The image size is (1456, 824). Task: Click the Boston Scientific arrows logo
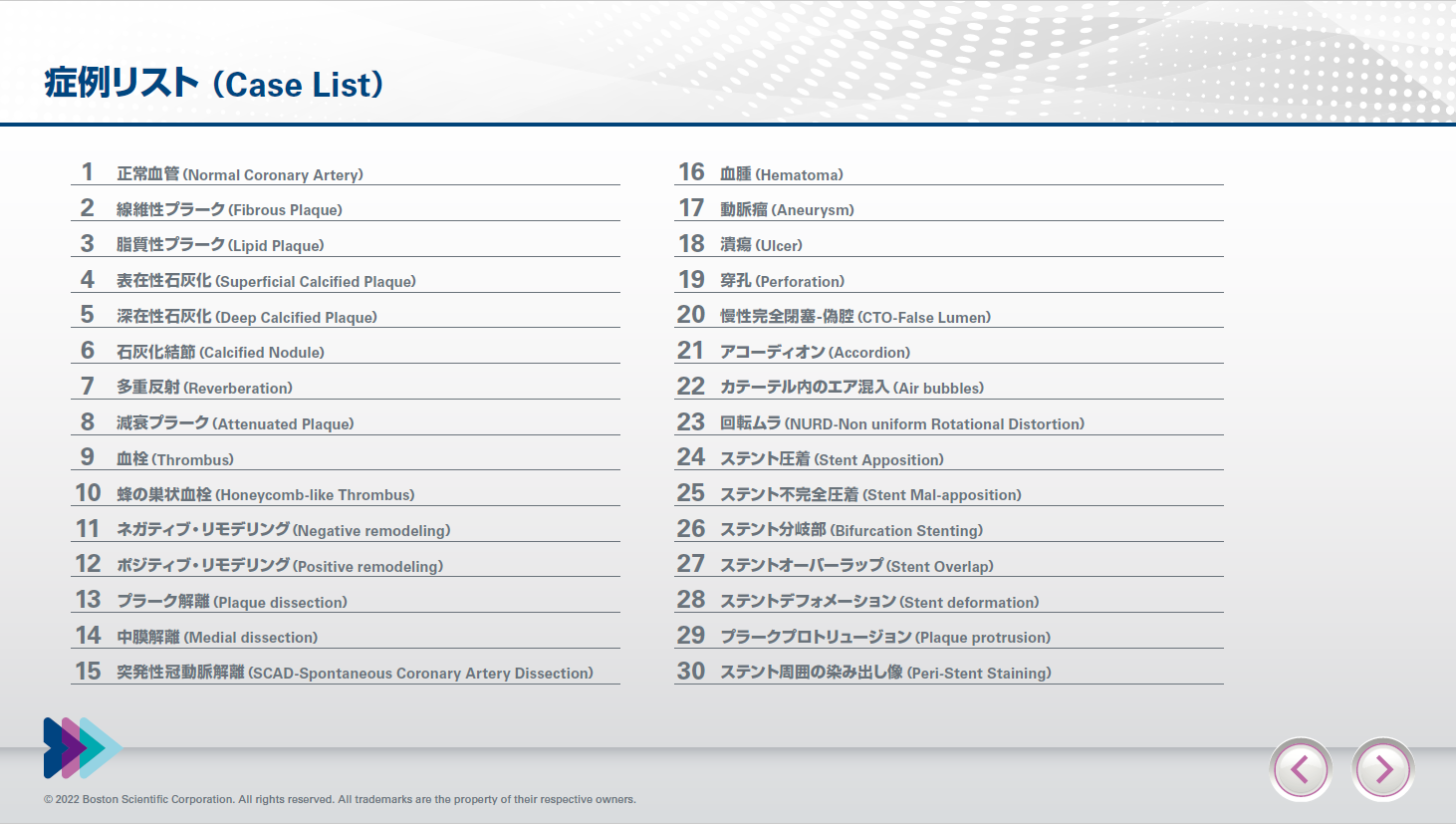(x=82, y=748)
